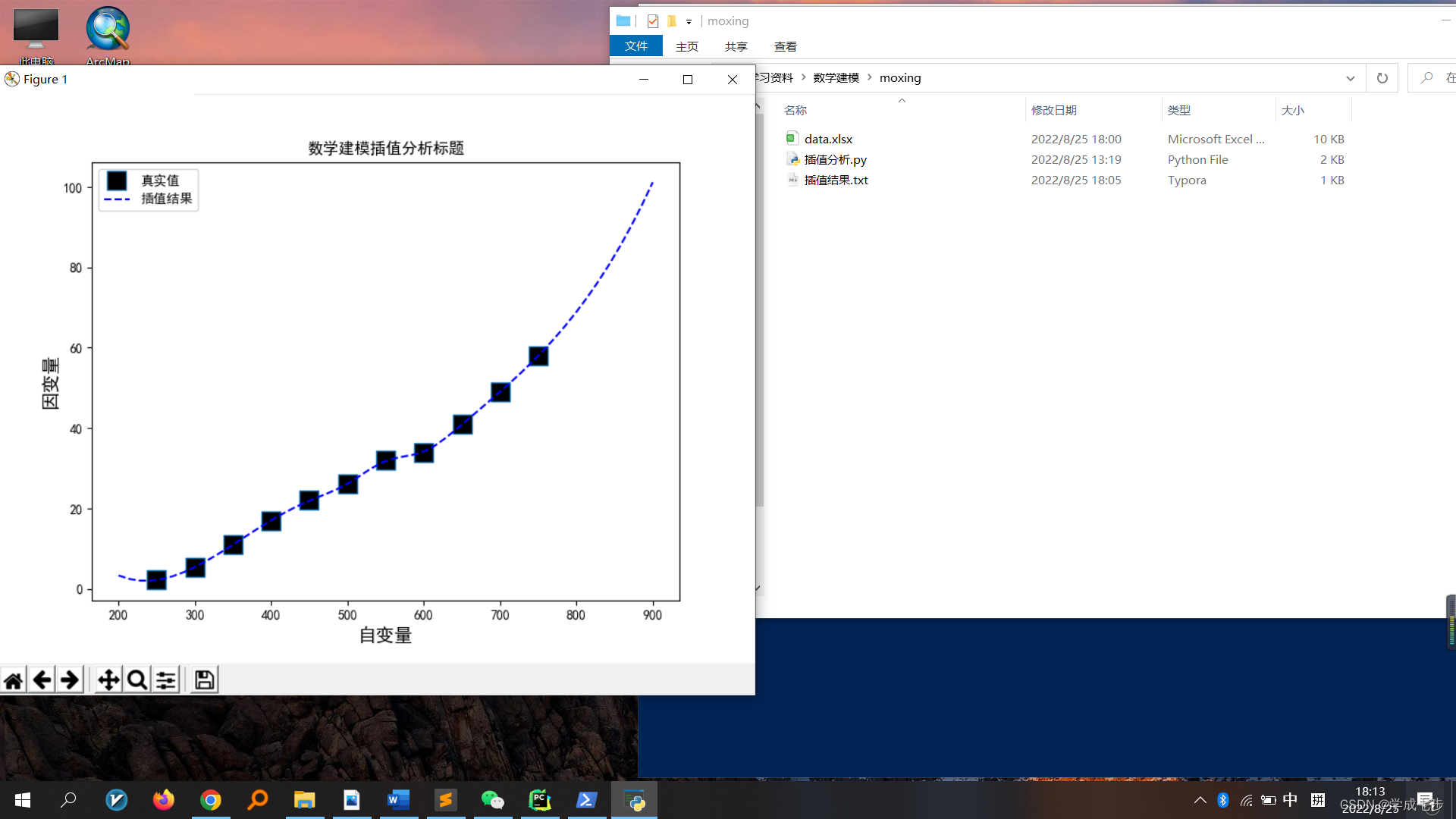This screenshot has height=819, width=1456.
Task: Select the data.xlsx file
Action: (828, 139)
